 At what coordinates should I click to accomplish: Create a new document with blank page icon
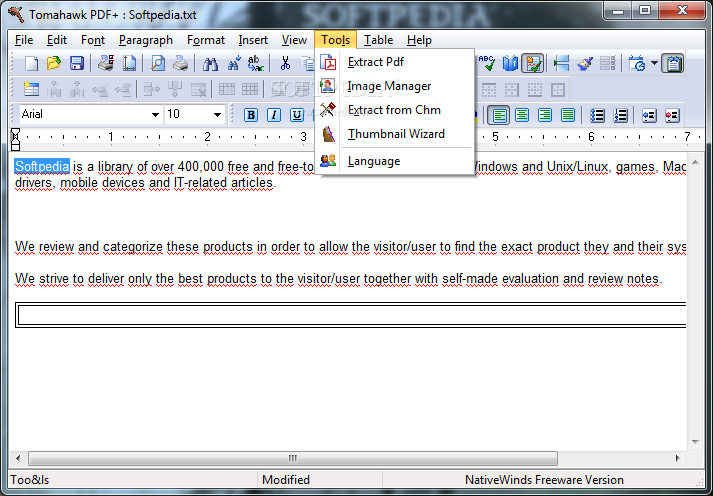(31, 63)
